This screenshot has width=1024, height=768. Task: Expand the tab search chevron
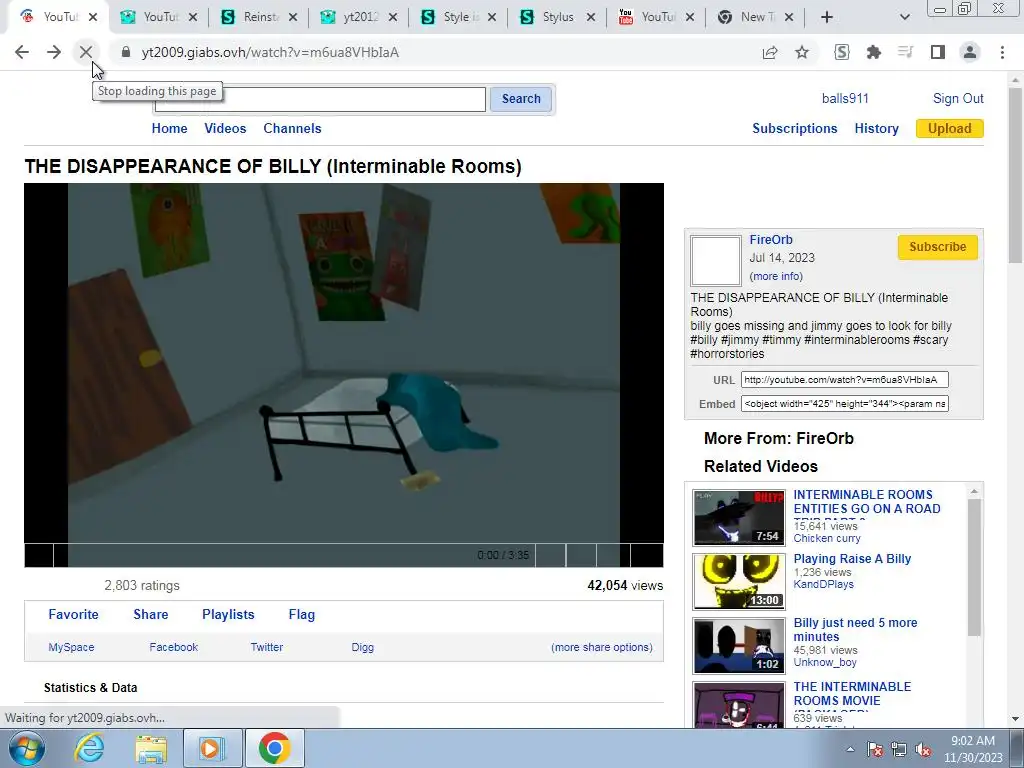pos(904,17)
